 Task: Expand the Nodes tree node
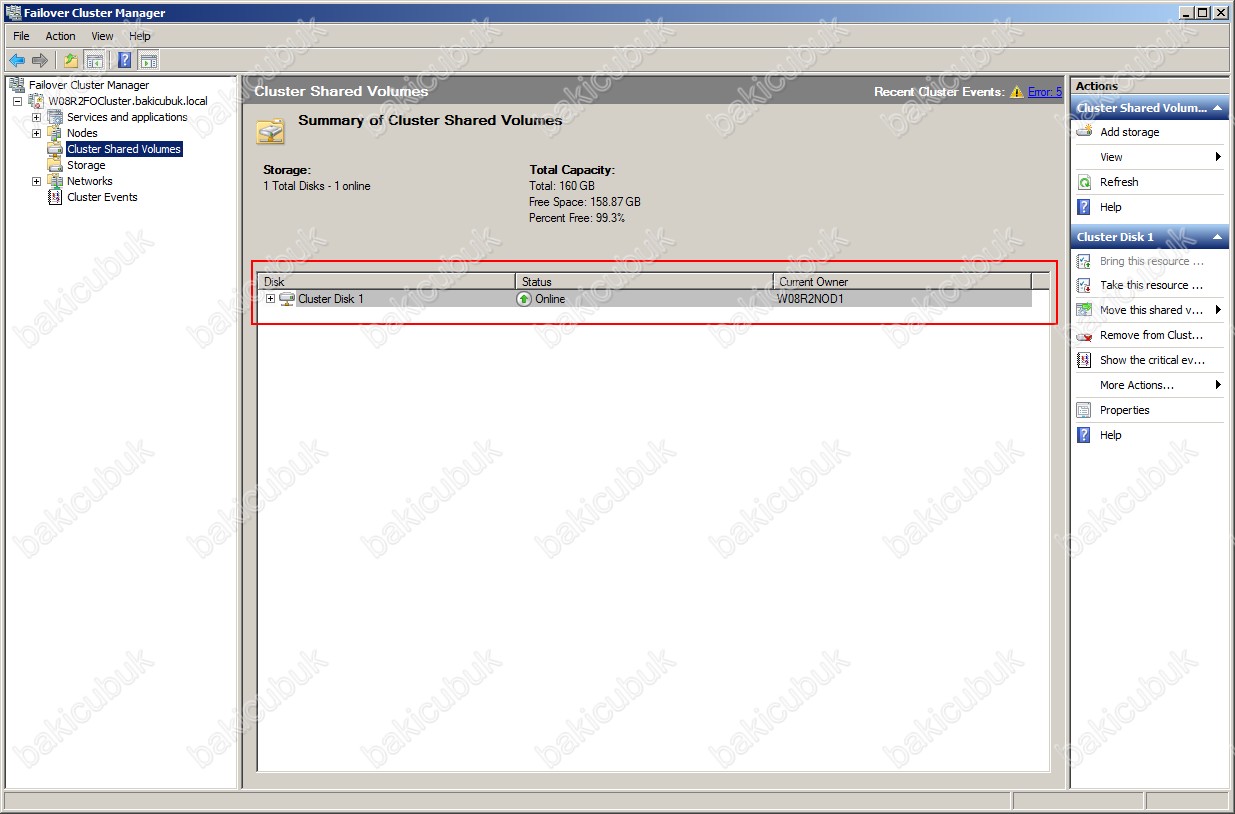click(x=36, y=133)
